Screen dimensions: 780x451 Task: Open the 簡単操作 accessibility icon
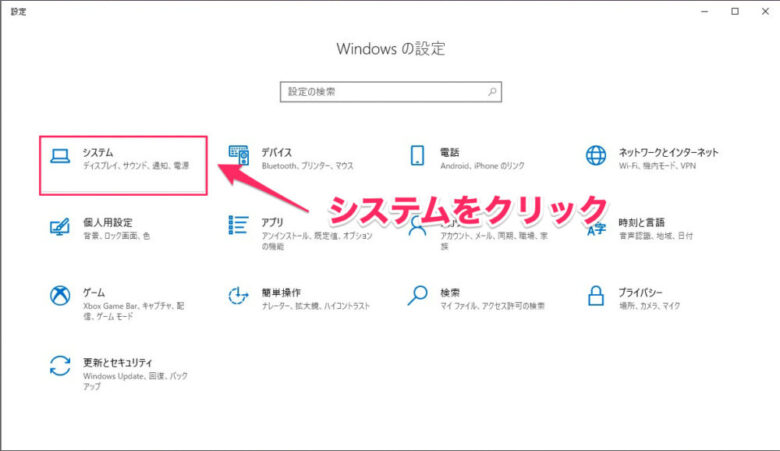[x=238, y=295]
